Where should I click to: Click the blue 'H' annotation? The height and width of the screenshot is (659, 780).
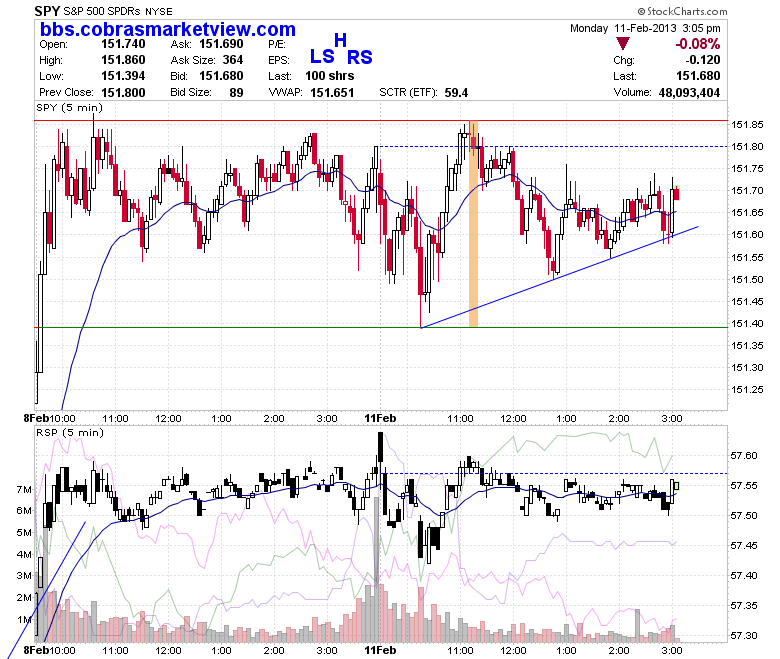(340, 40)
